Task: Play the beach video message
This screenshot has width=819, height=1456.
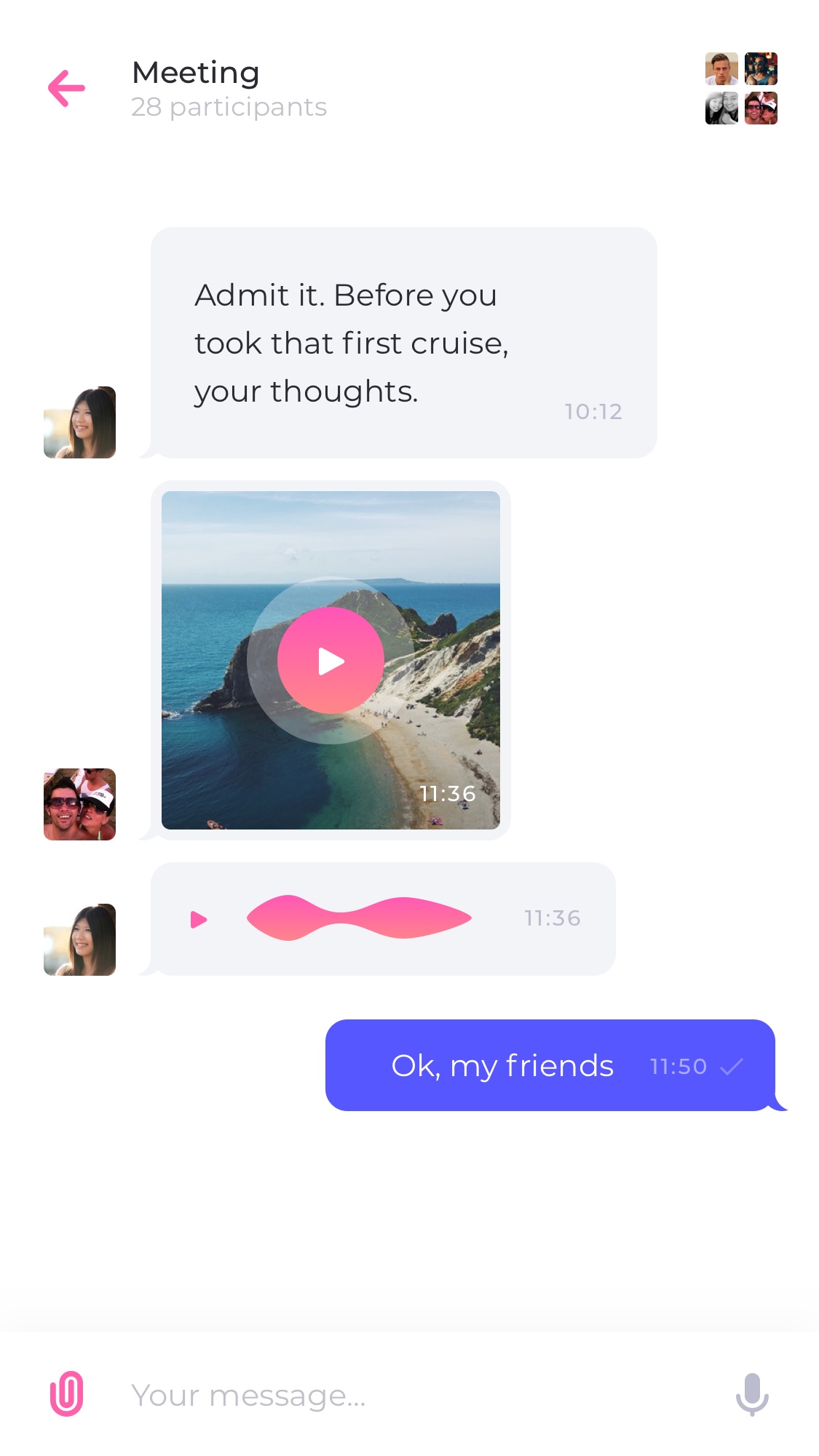Action: click(331, 661)
